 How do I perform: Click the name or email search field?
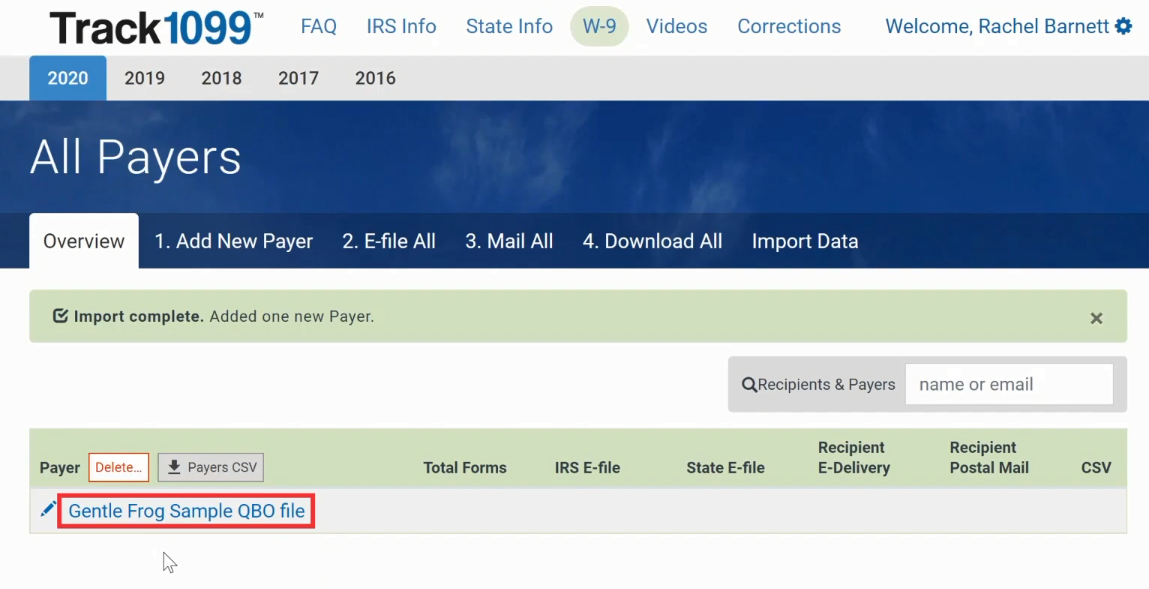pyautogui.click(x=1009, y=384)
